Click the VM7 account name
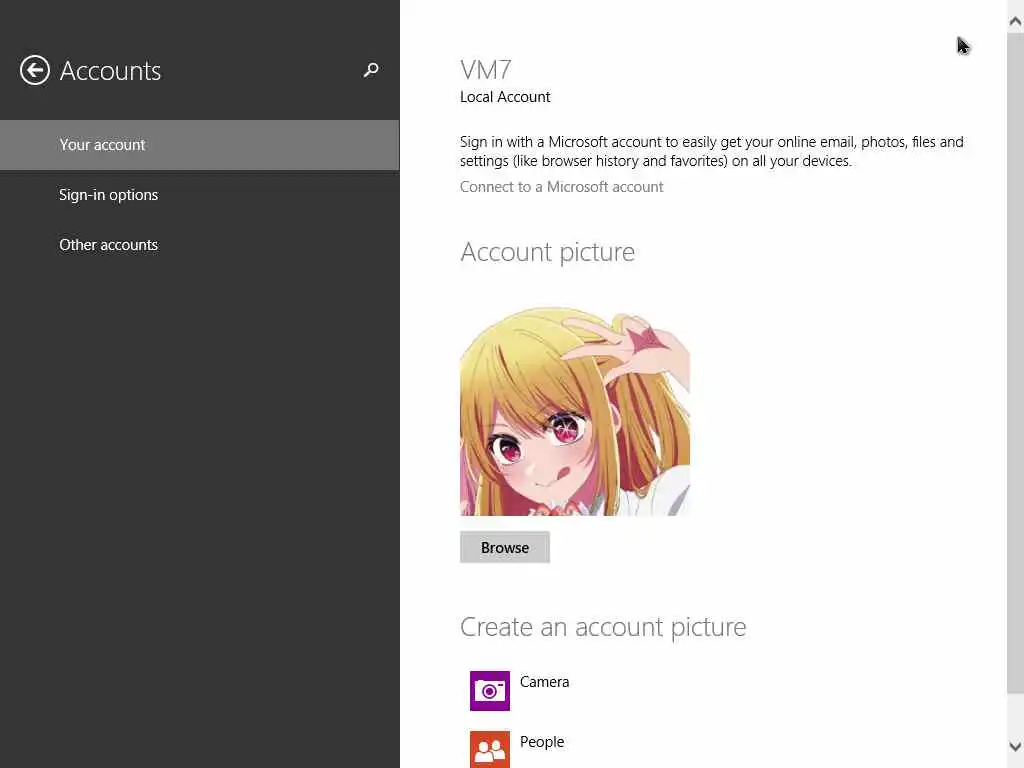The width and height of the screenshot is (1024, 768). point(485,70)
